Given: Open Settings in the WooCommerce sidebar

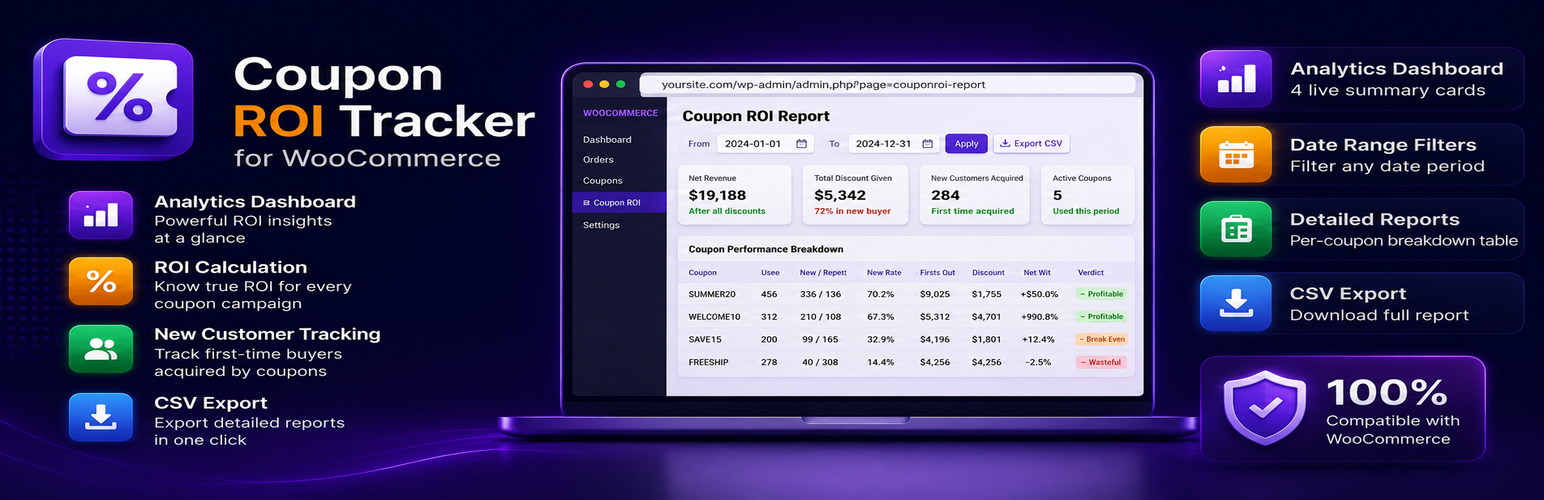Looking at the screenshot, I should point(601,225).
